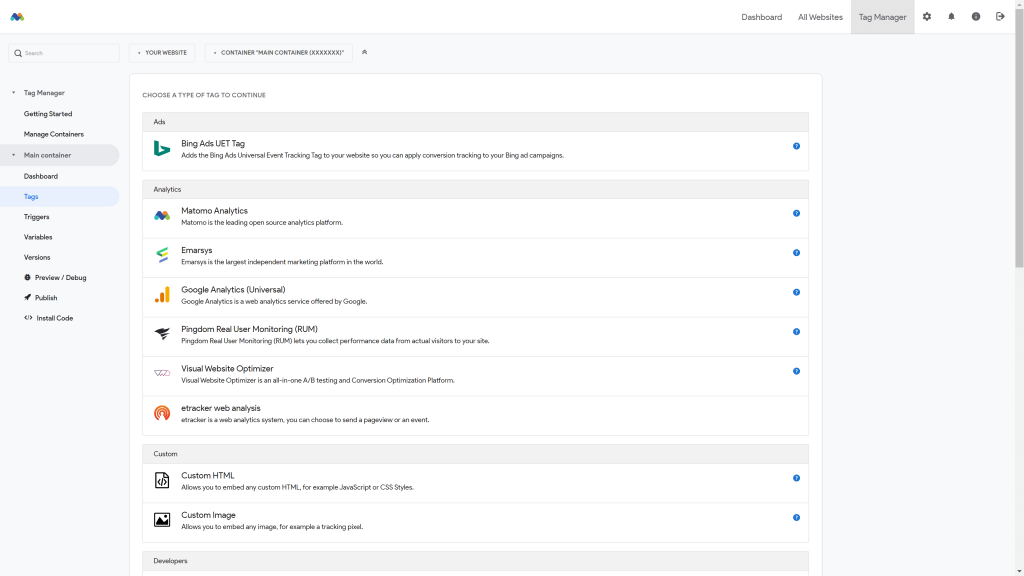Choose the Custom HTML tag type
This screenshot has height=576, width=1024.
pyautogui.click(x=475, y=483)
